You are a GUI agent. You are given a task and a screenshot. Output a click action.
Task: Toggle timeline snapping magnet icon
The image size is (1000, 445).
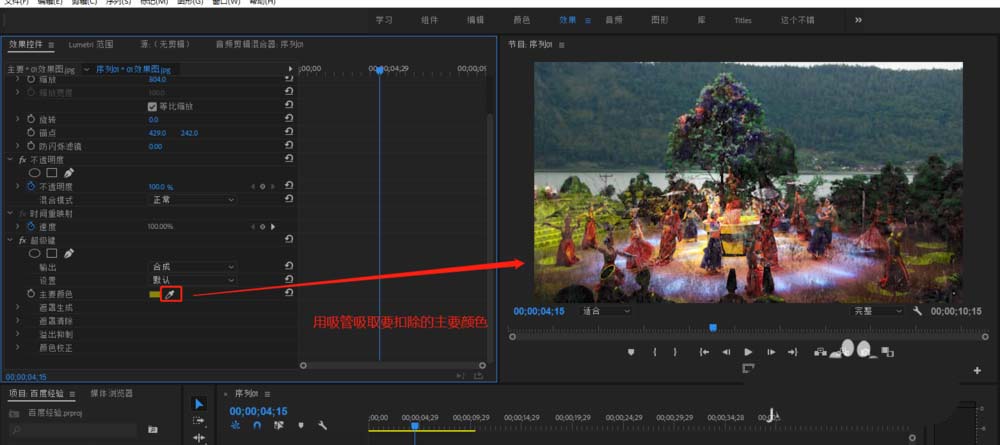pyautogui.click(x=257, y=425)
